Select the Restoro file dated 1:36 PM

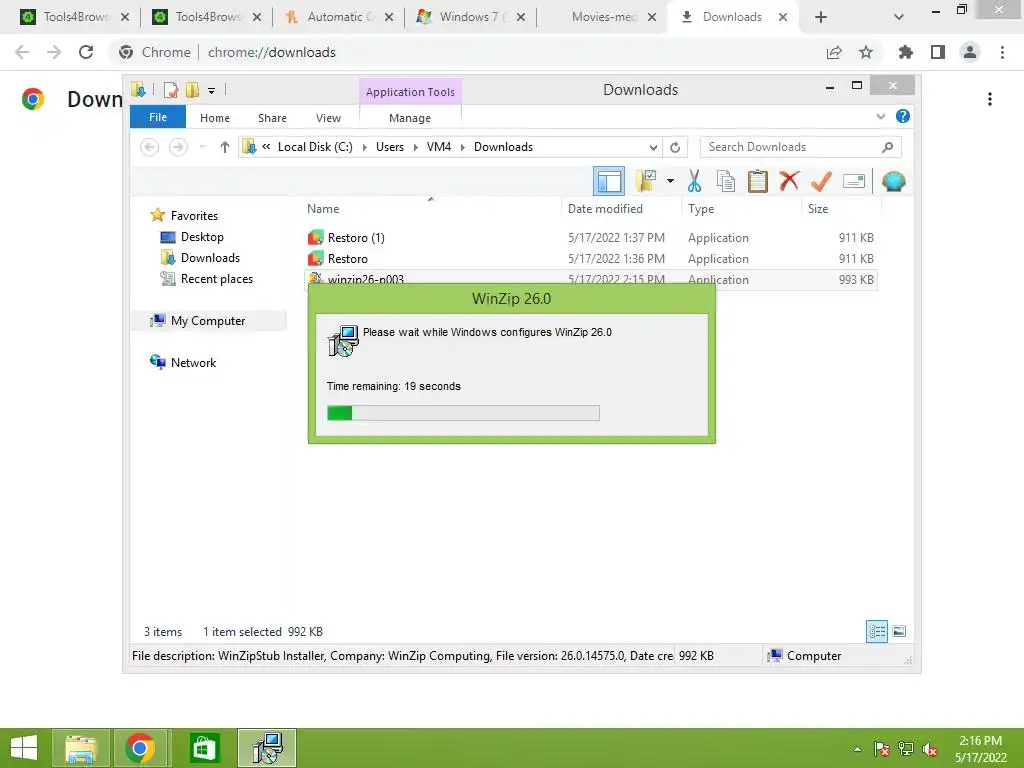click(x=590, y=259)
